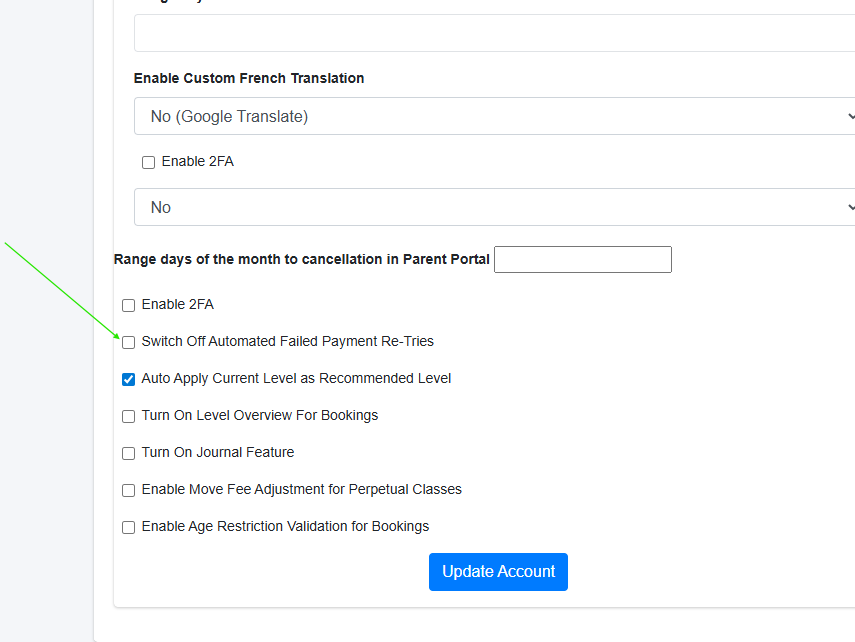Toggle the Turn On Journal Feature checkbox
This screenshot has height=642, width=855.
coord(128,453)
